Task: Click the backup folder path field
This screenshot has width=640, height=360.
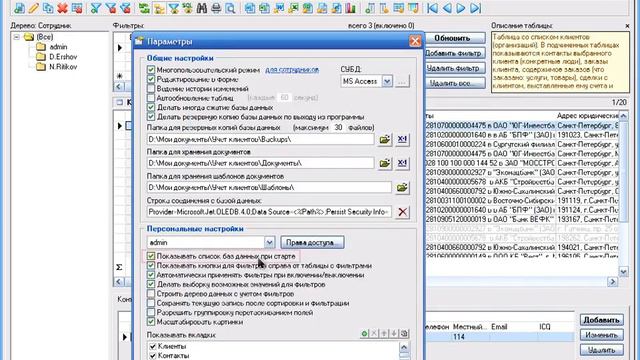Action: pyautogui.click(x=260, y=140)
